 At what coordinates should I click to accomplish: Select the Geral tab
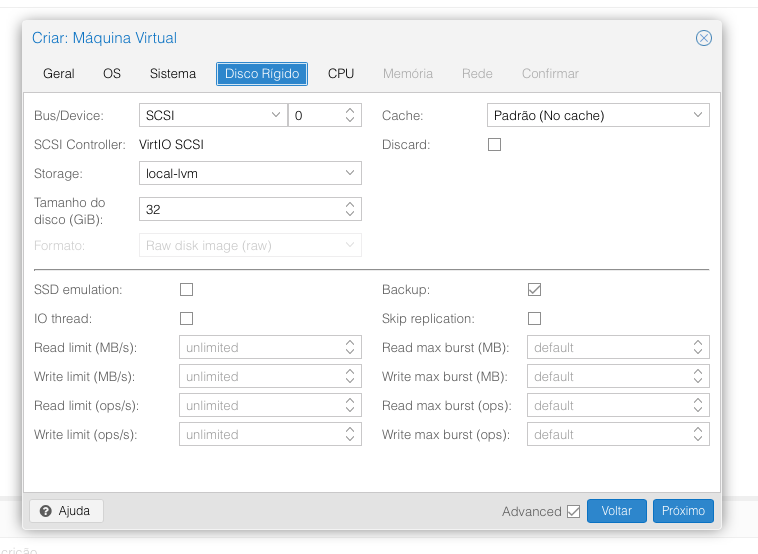point(59,74)
